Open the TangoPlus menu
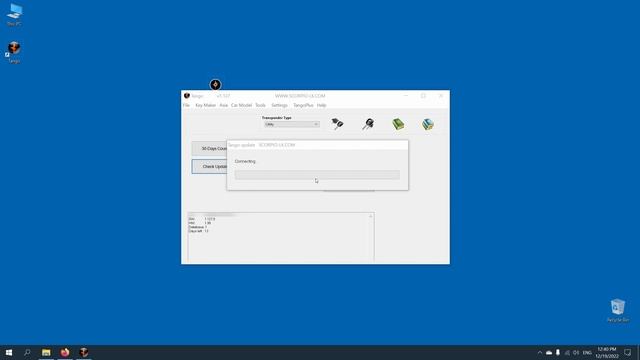Screen dimensions: 640x360 coord(303,105)
